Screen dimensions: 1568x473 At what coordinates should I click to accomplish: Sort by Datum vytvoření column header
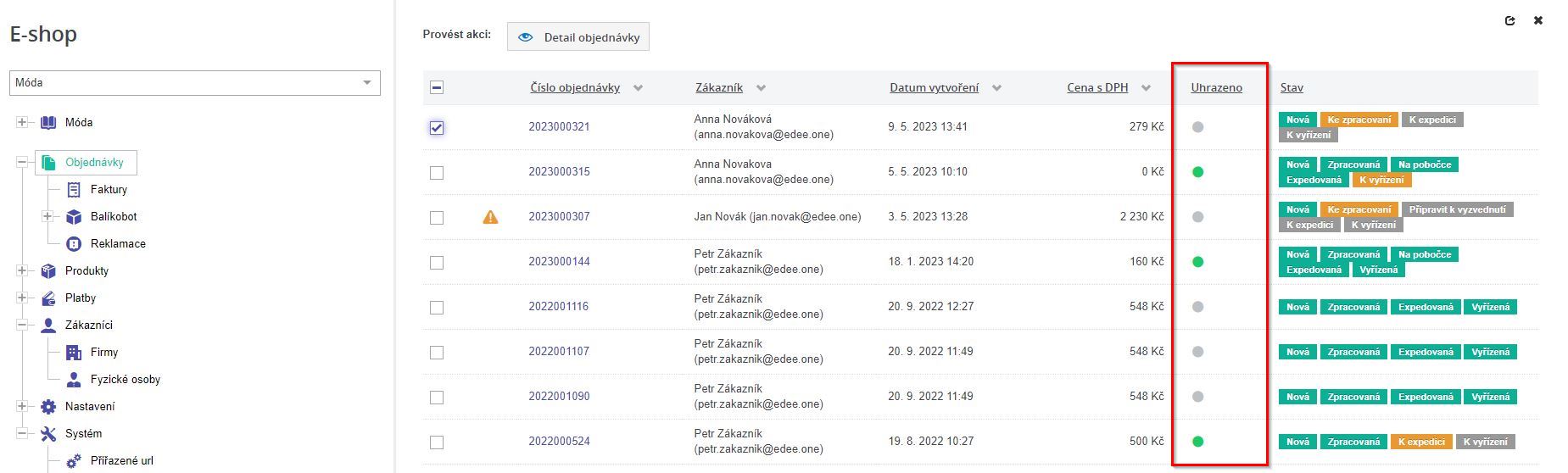tap(934, 88)
